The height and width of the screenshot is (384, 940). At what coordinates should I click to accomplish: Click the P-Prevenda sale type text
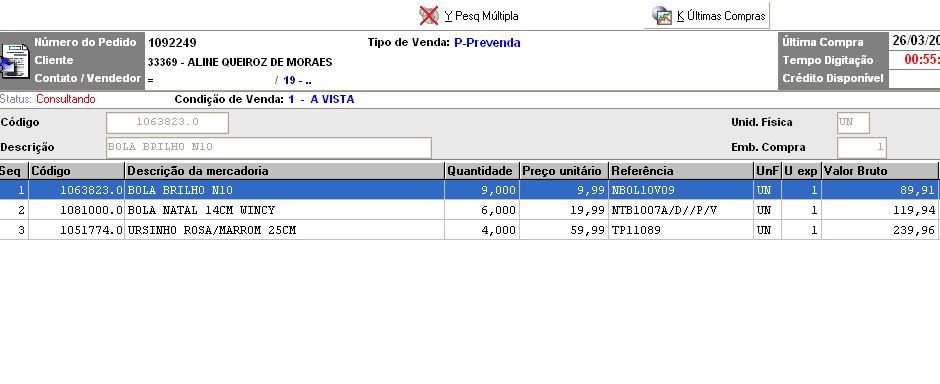pos(487,43)
